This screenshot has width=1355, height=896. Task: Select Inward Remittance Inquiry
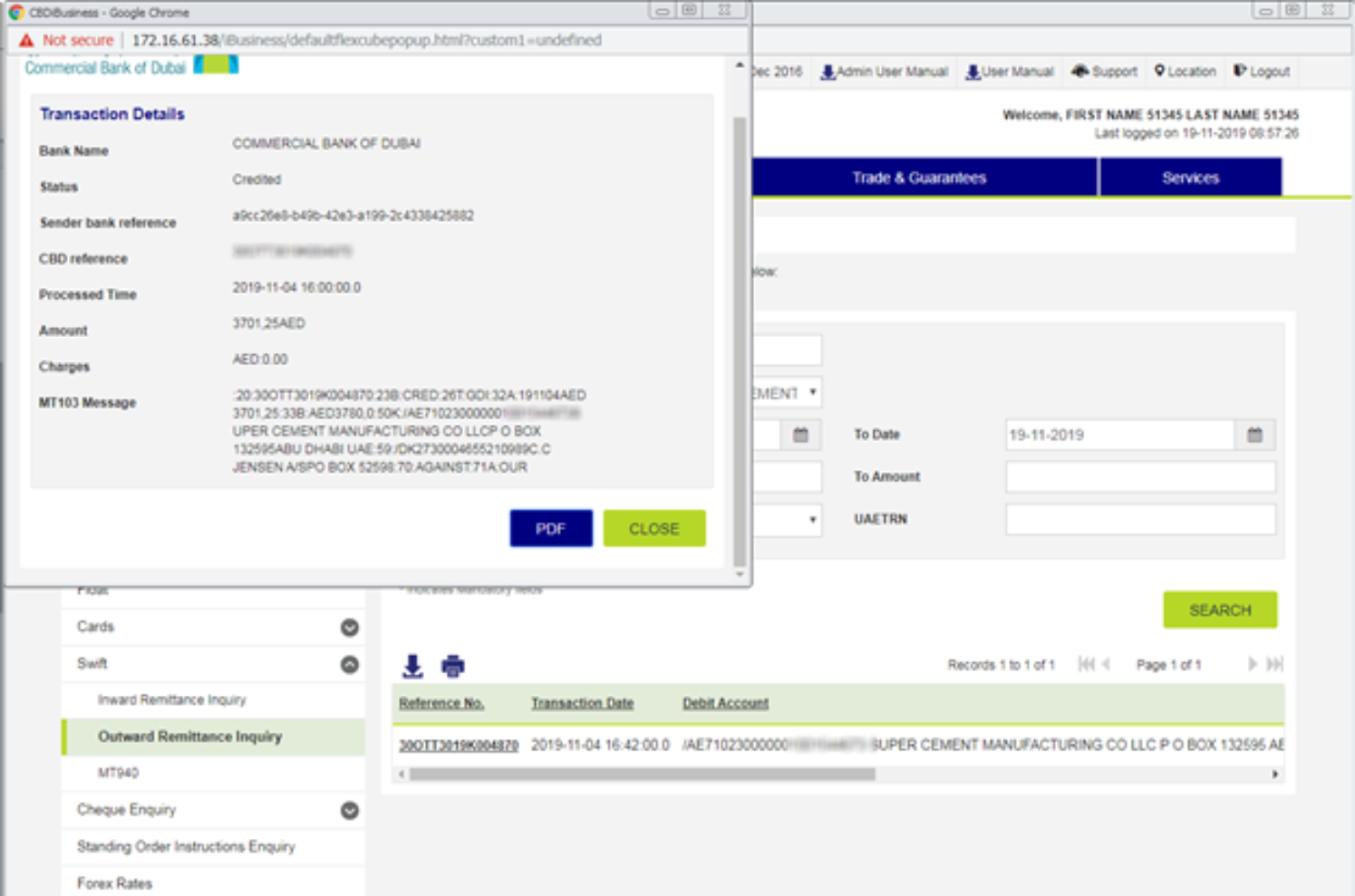172,699
